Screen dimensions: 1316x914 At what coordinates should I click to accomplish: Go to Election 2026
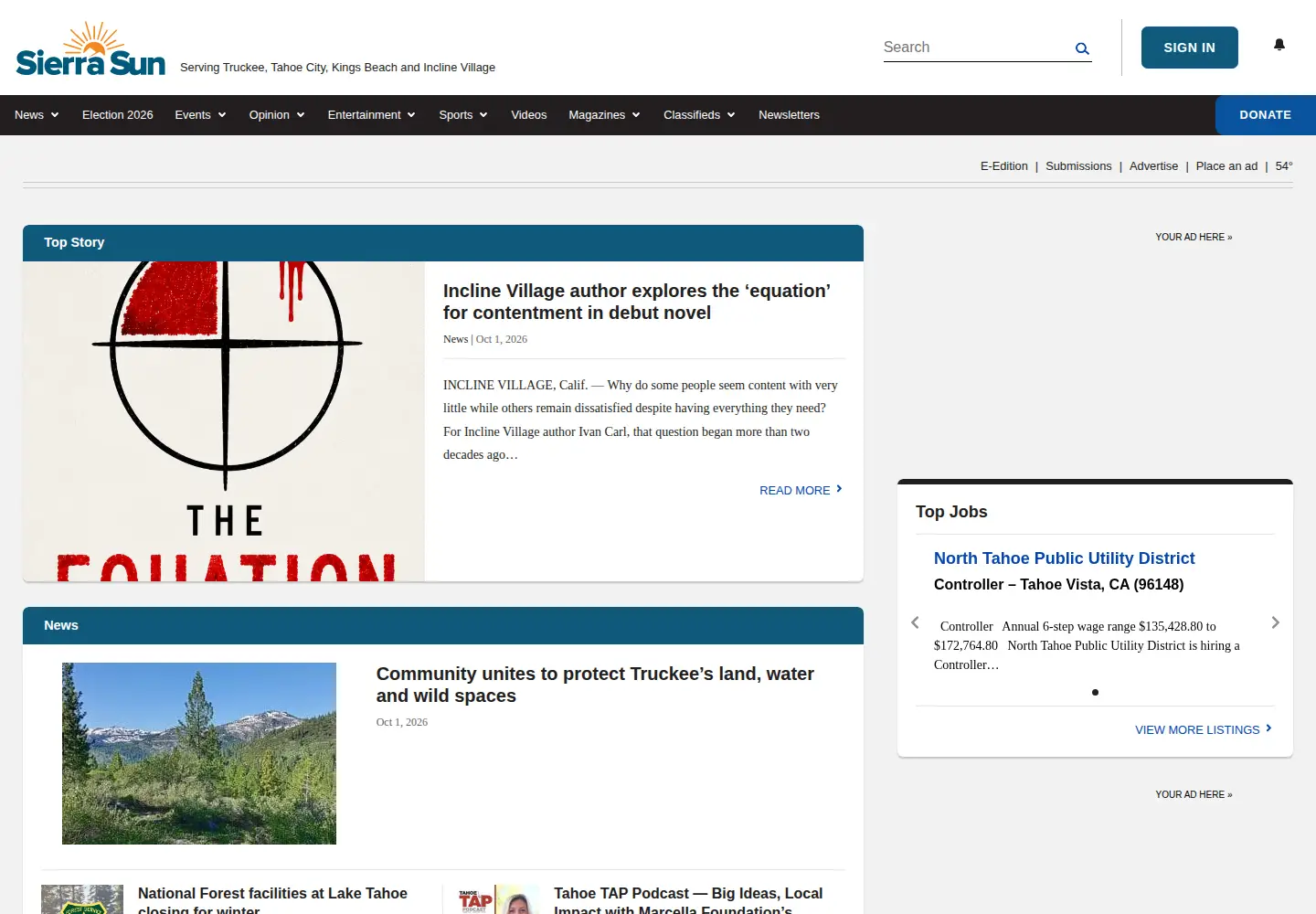(x=118, y=115)
